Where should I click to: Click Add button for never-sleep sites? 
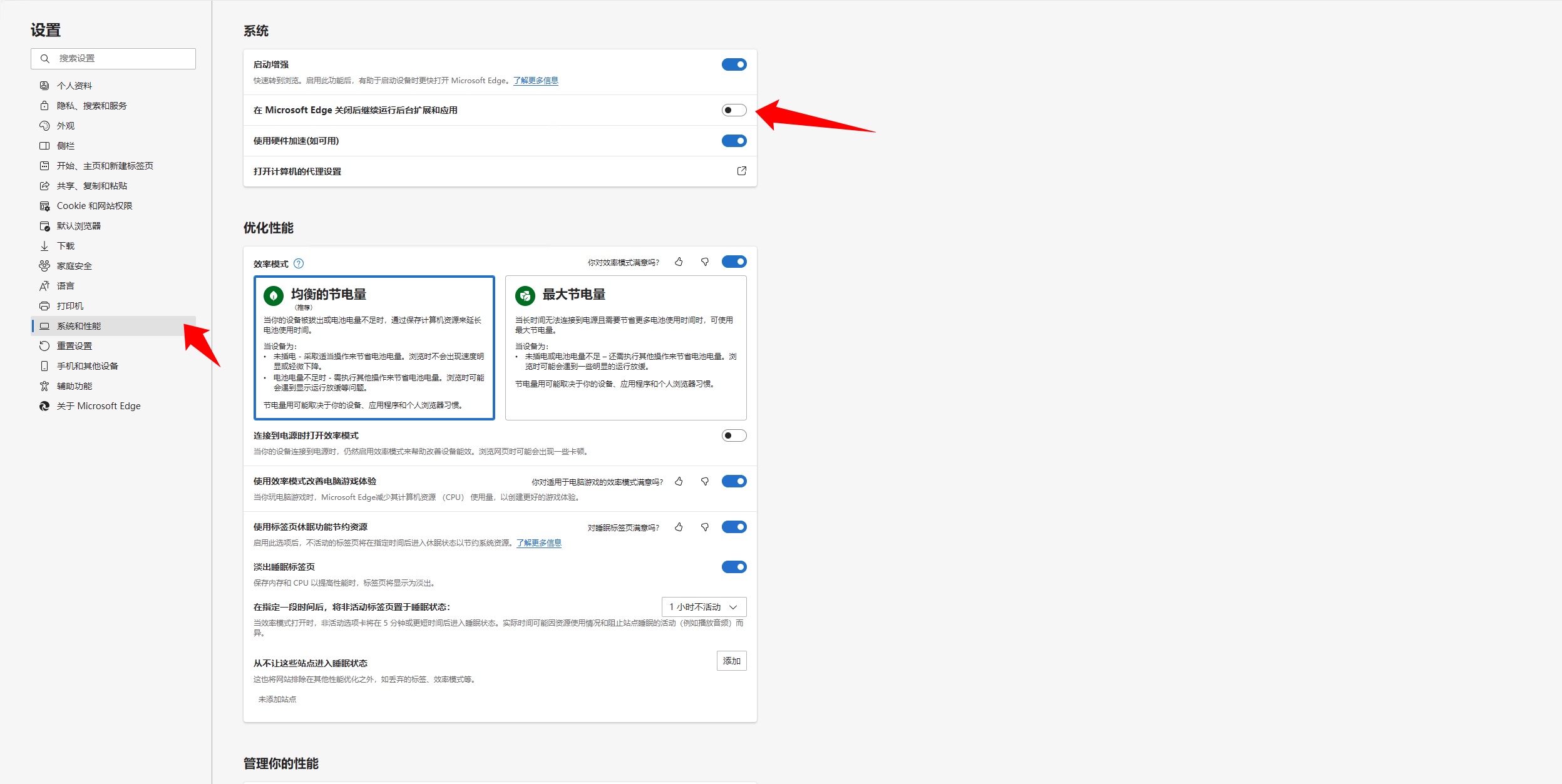tap(731, 661)
